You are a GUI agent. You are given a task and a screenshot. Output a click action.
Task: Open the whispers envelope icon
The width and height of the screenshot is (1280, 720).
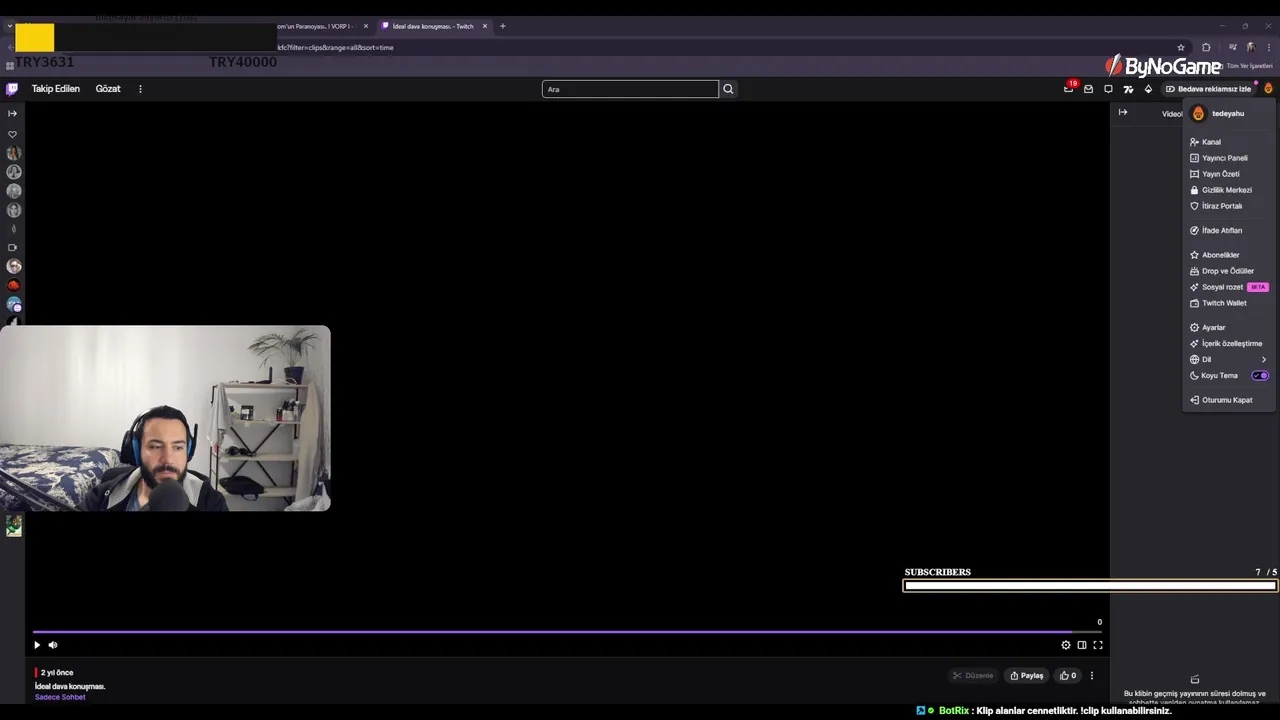1088,89
